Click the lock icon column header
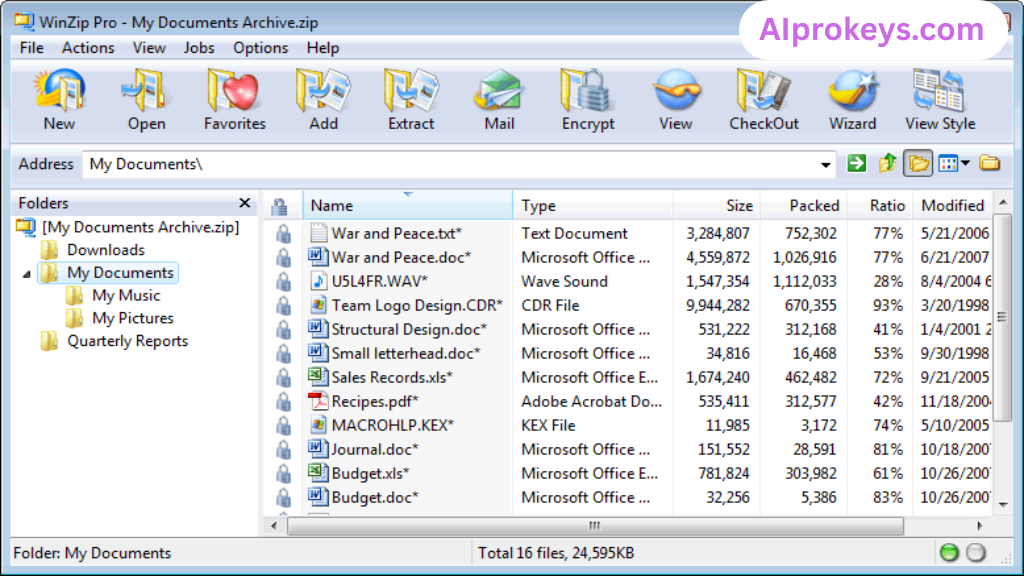 pos(280,206)
